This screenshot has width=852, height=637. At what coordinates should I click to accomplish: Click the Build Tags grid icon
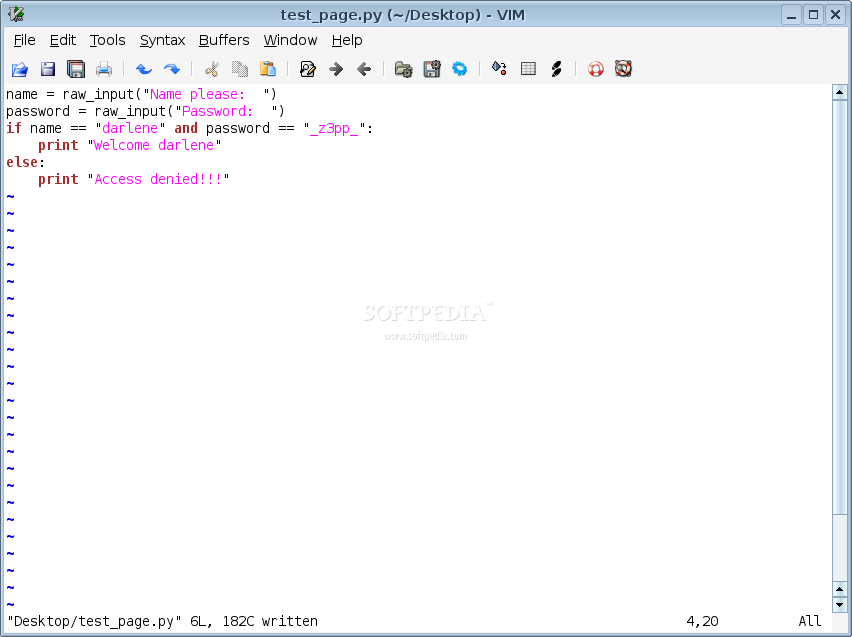click(528, 68)
